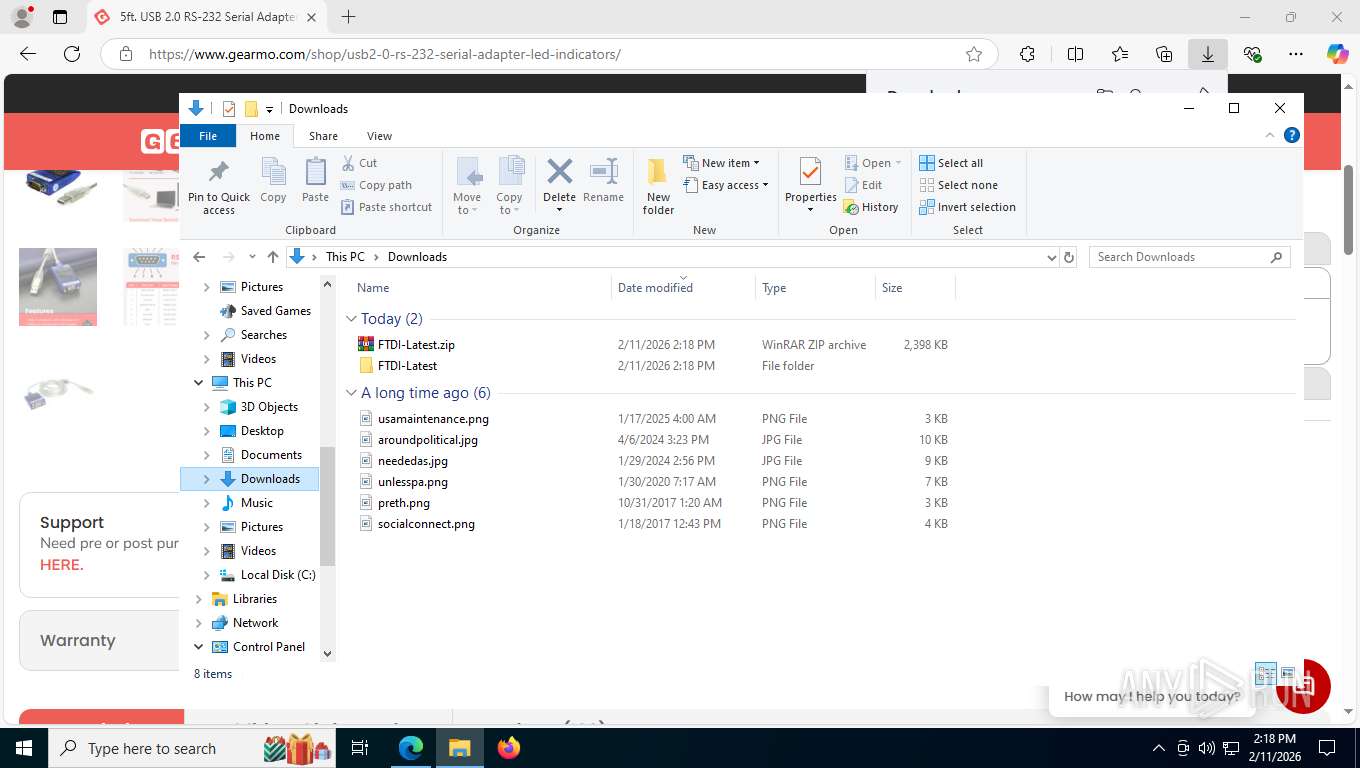Select usamaintenance.png file

tap(433, 419)
